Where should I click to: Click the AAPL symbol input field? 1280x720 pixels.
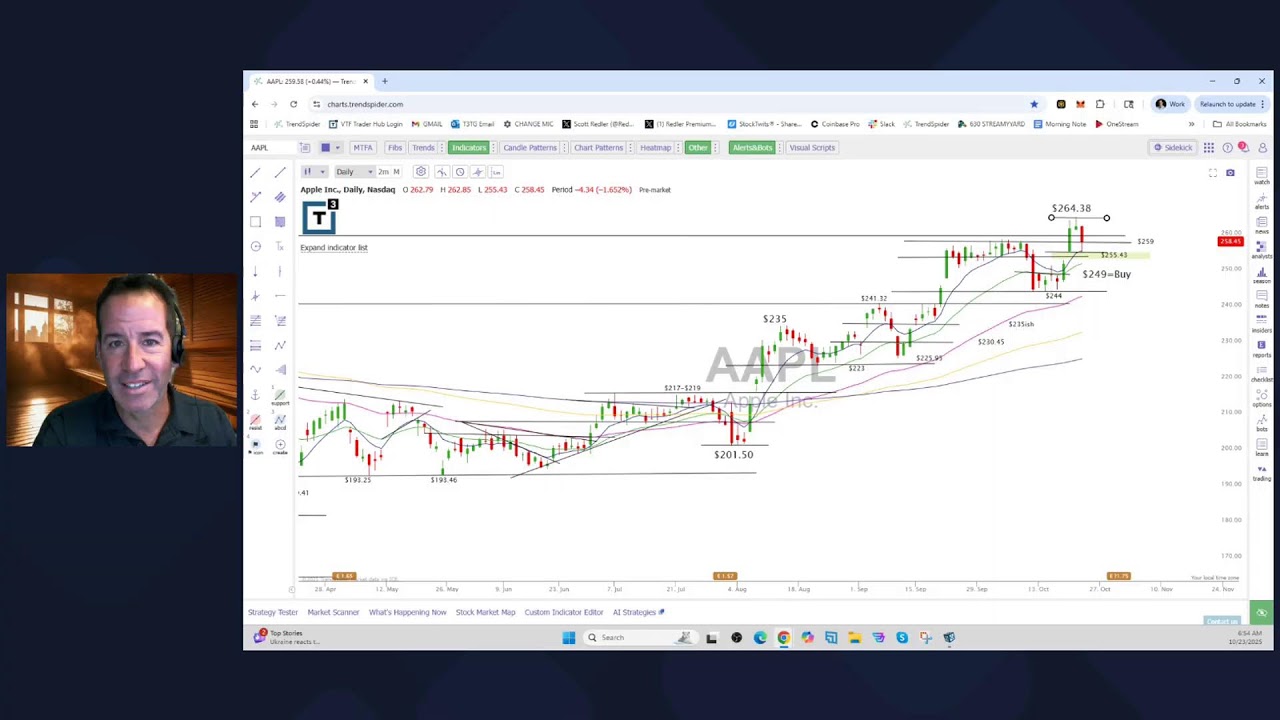coord(272,147)
